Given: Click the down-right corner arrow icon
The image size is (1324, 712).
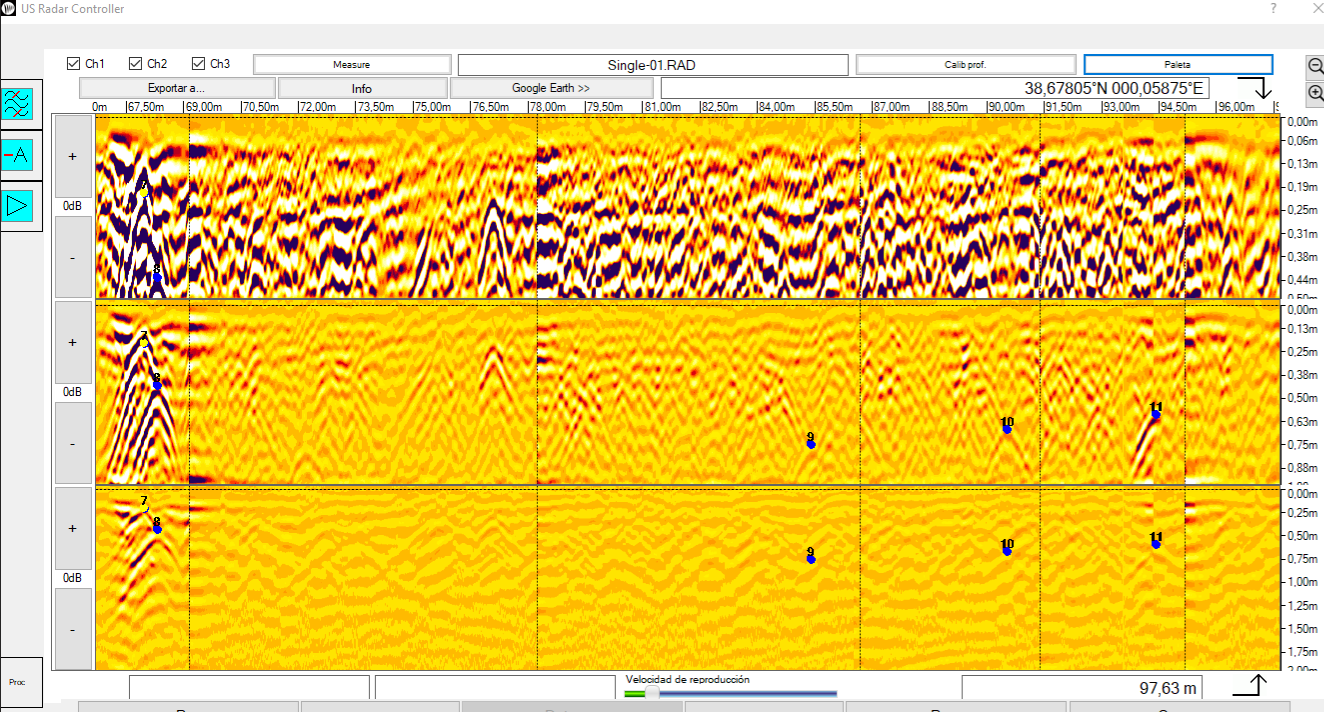Looking at the screenshot, I should point(1254,88).
